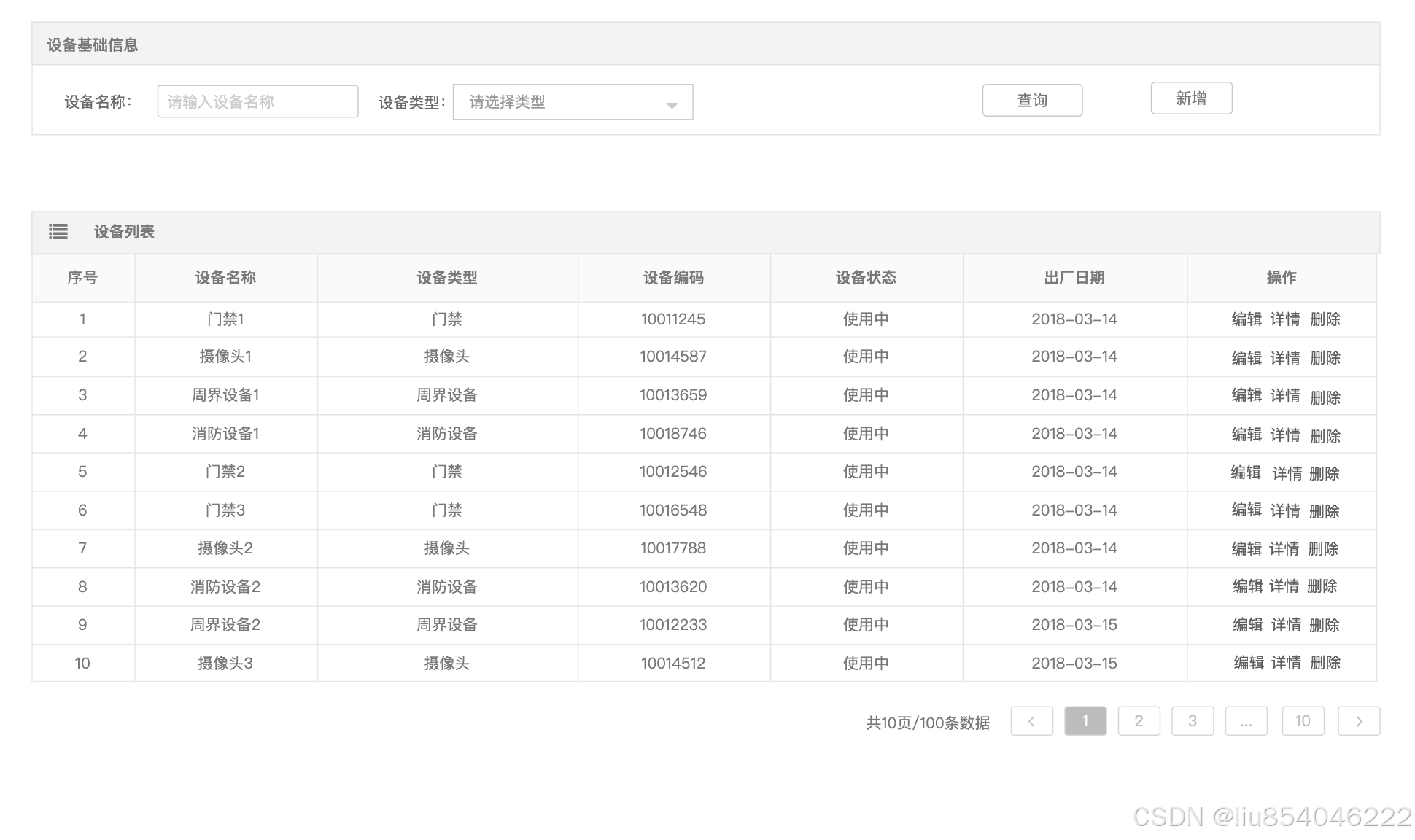Image resolution: width=1415 pixels, height=840 pixels.
Task: Jump to page 3
Action: tap(1192, 721)
